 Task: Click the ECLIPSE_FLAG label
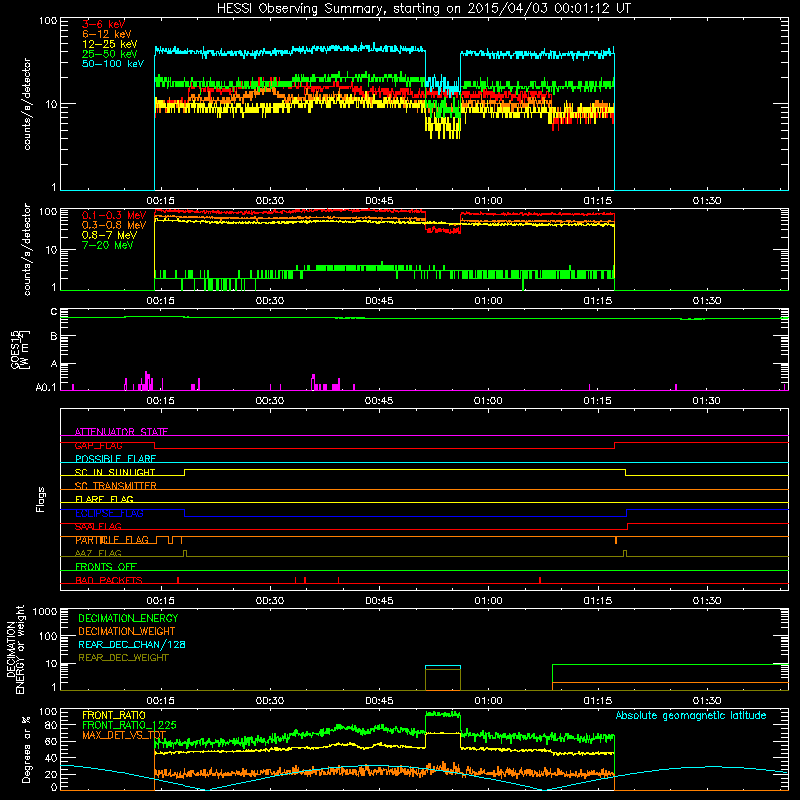[109, 513]
